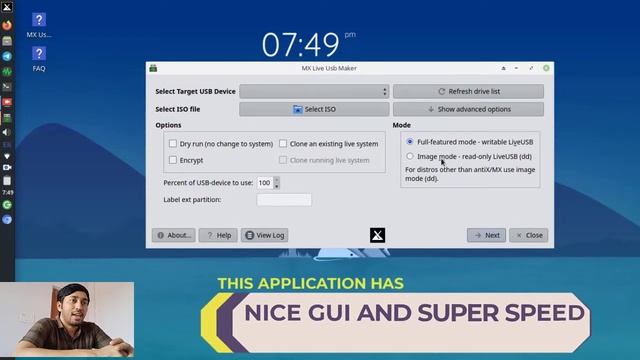
Task: Click the green Live USB Maker taskbar icon
Action: coord(7,118)
